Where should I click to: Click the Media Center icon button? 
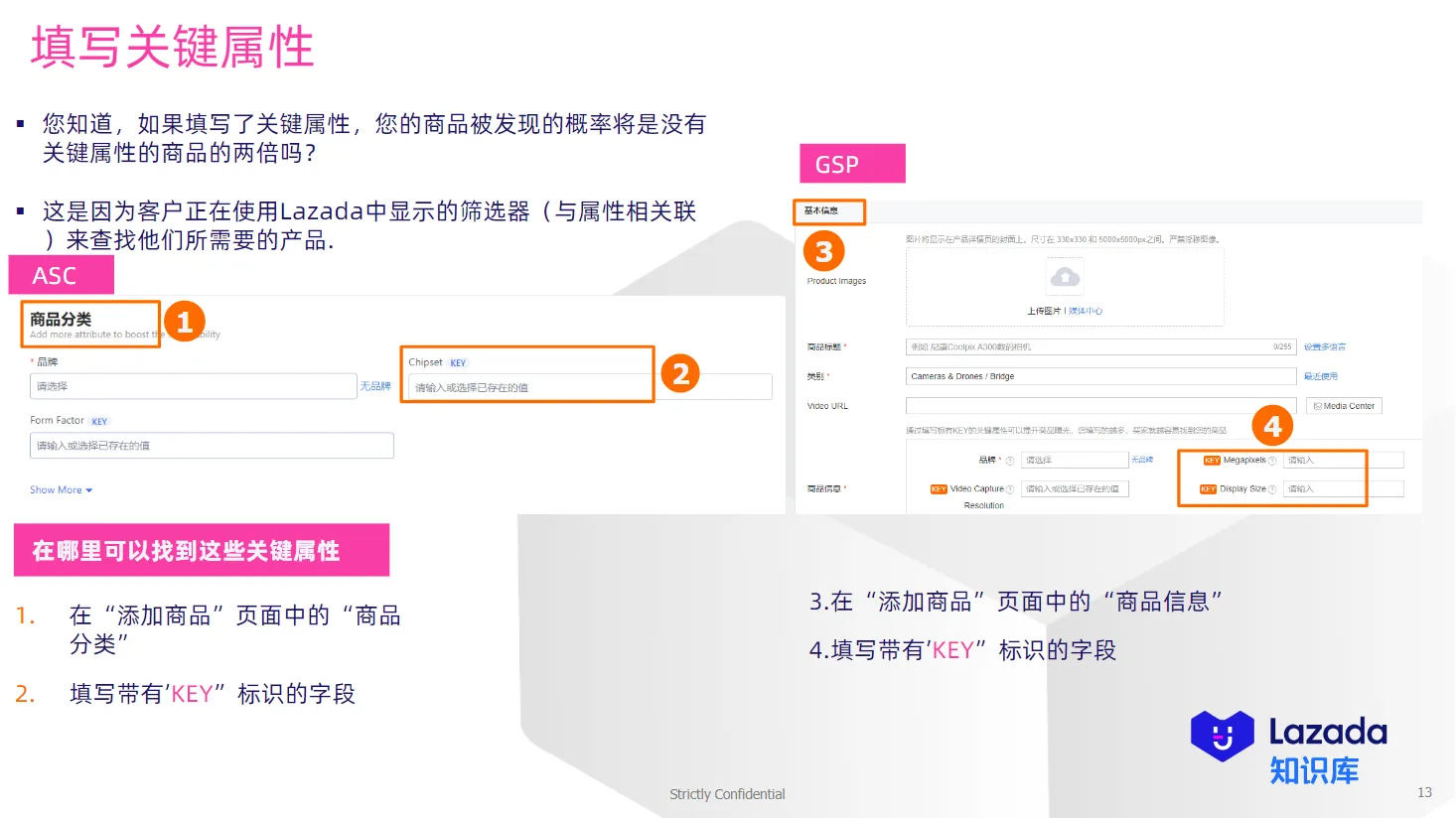point(1343,405)
